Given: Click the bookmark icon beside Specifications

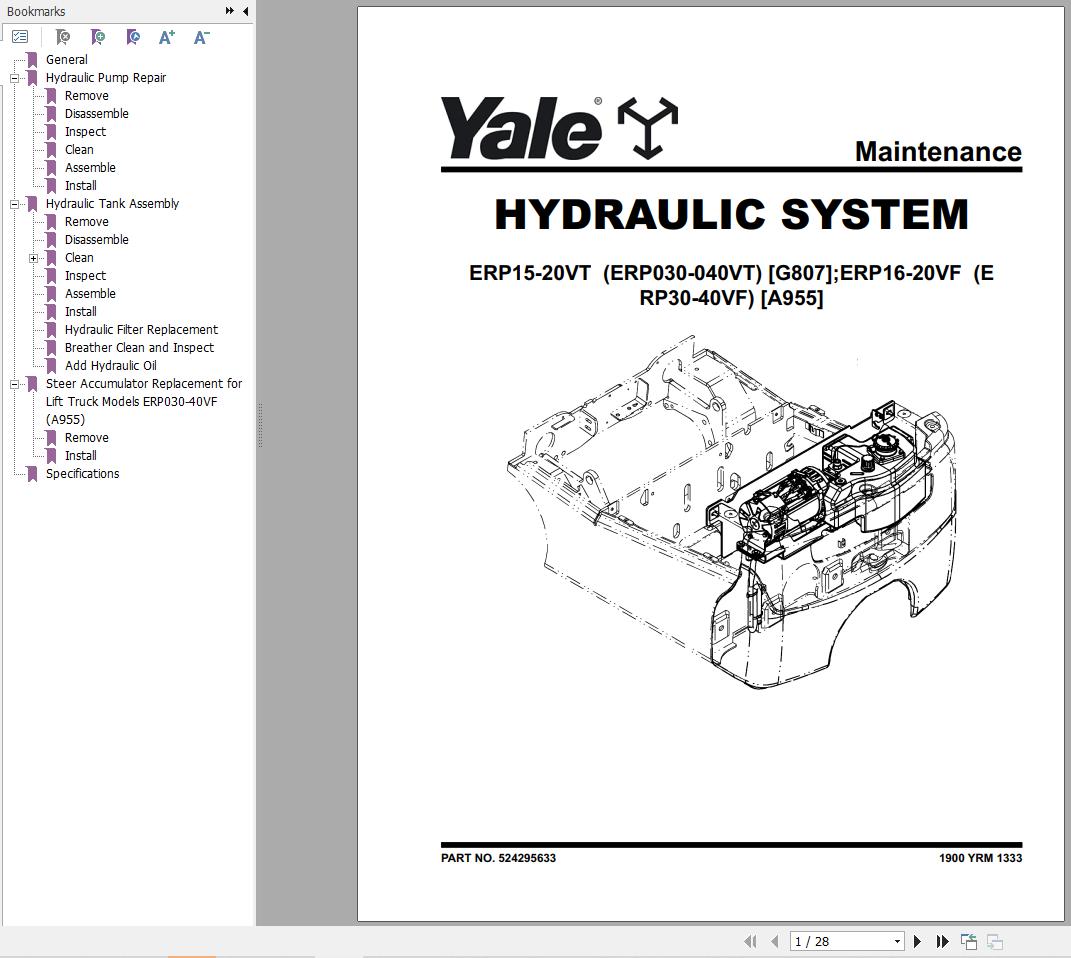Looking at the screenshot, I should (x=32, y=474).
